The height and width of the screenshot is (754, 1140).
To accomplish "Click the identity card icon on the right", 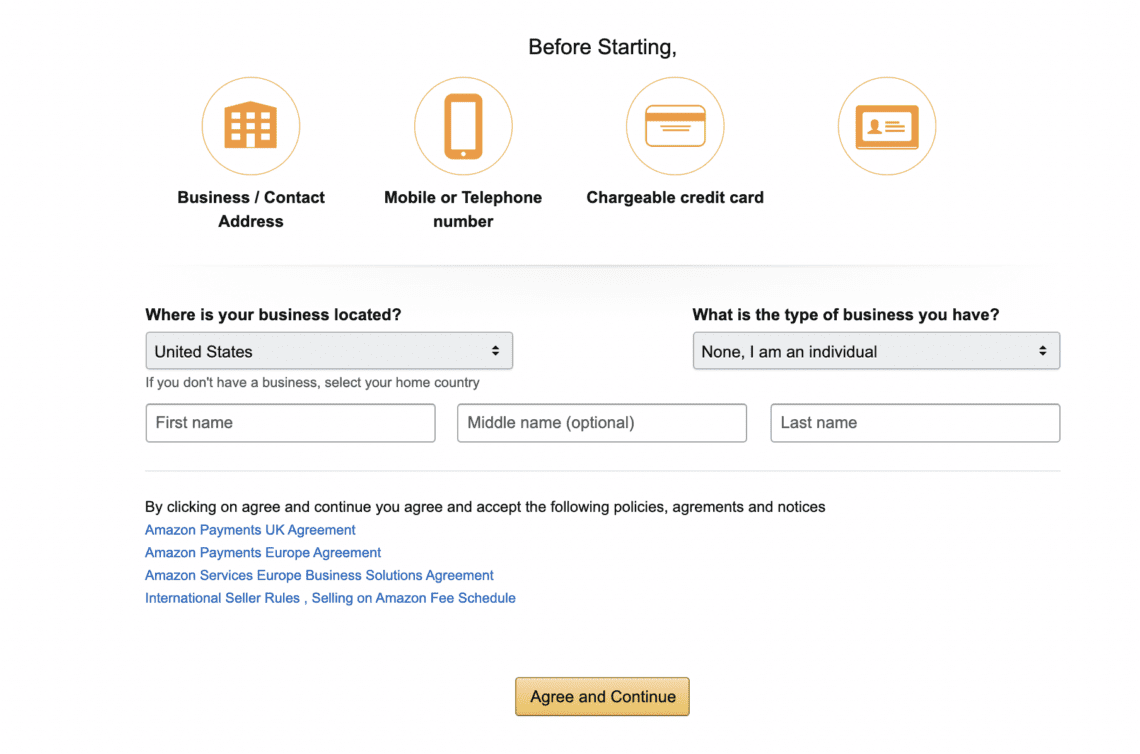I will pos(886,126).
